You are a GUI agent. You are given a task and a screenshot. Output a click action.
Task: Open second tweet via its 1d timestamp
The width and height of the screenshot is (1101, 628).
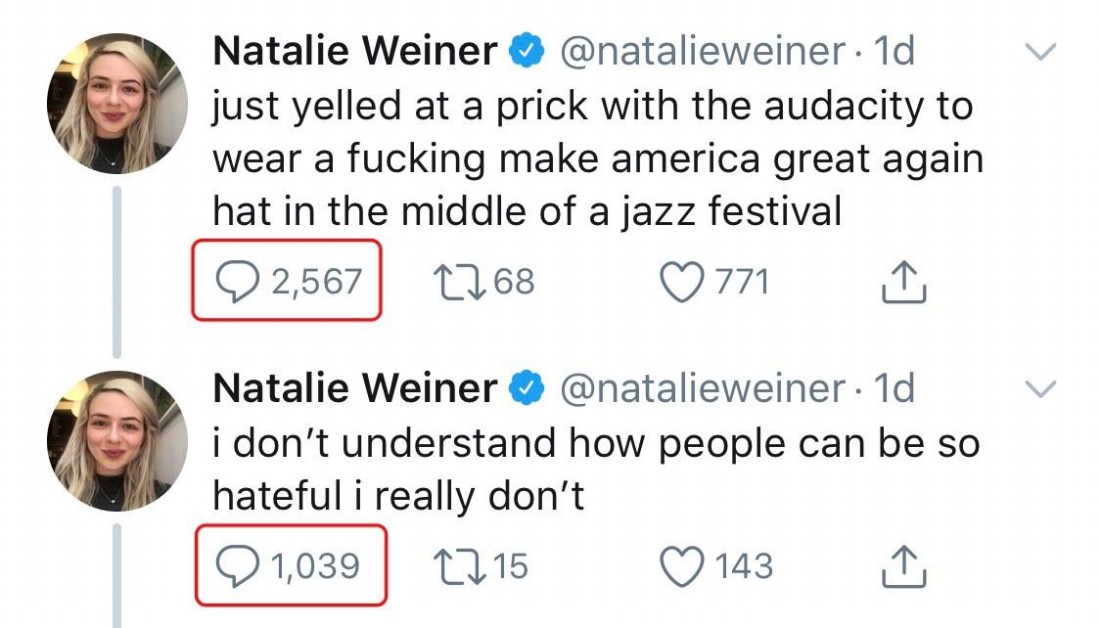tap(894, 388)
